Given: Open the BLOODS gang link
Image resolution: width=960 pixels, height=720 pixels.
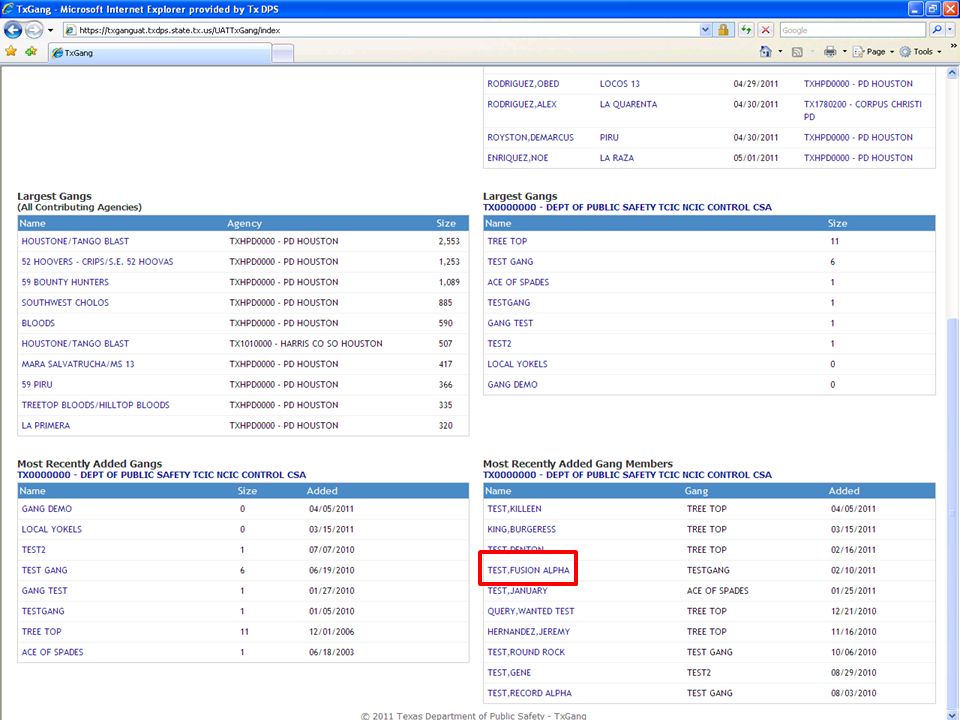Looking at the screenshot, I should coord(38,323).
